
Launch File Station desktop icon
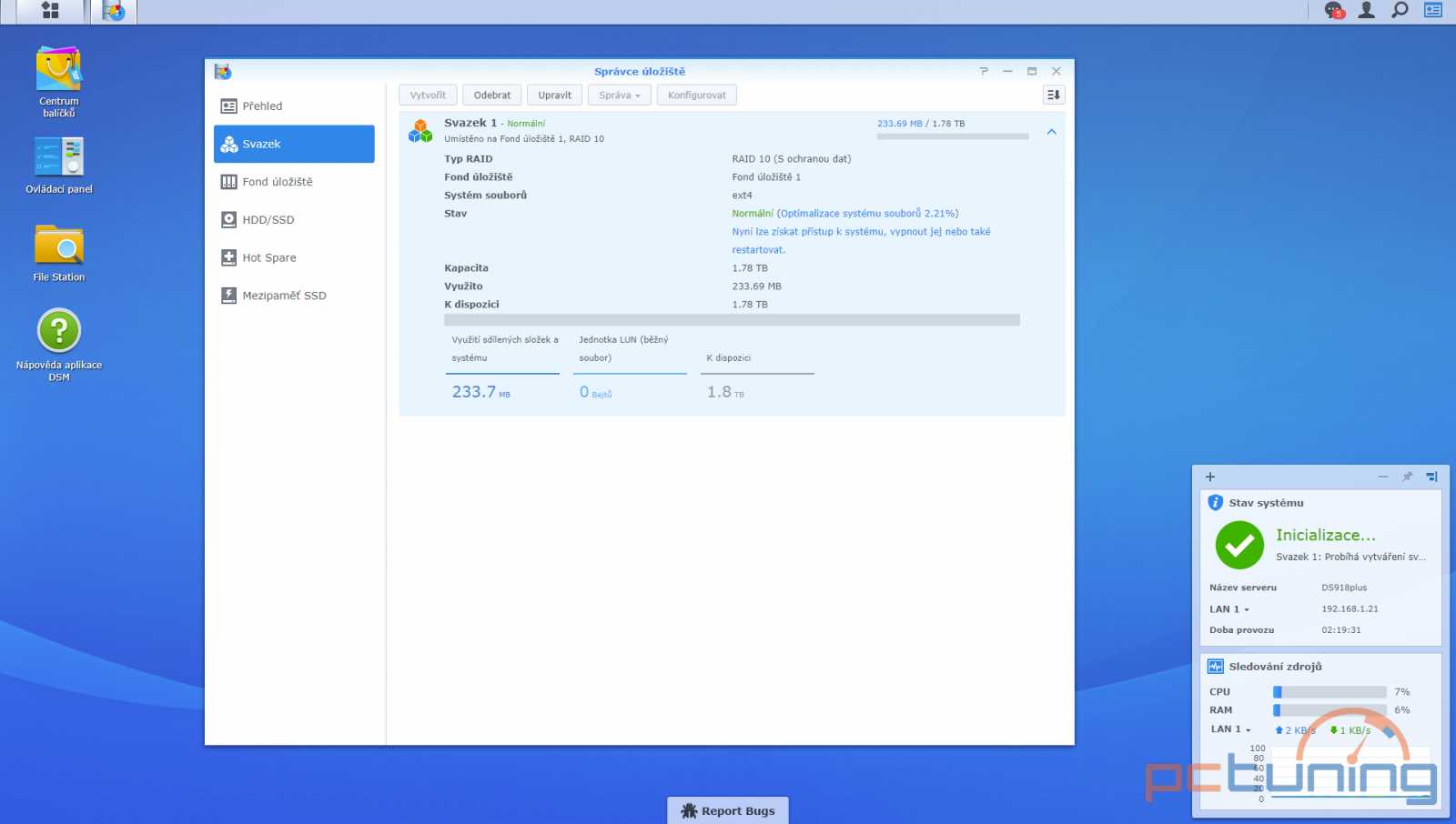click(59, 253)
